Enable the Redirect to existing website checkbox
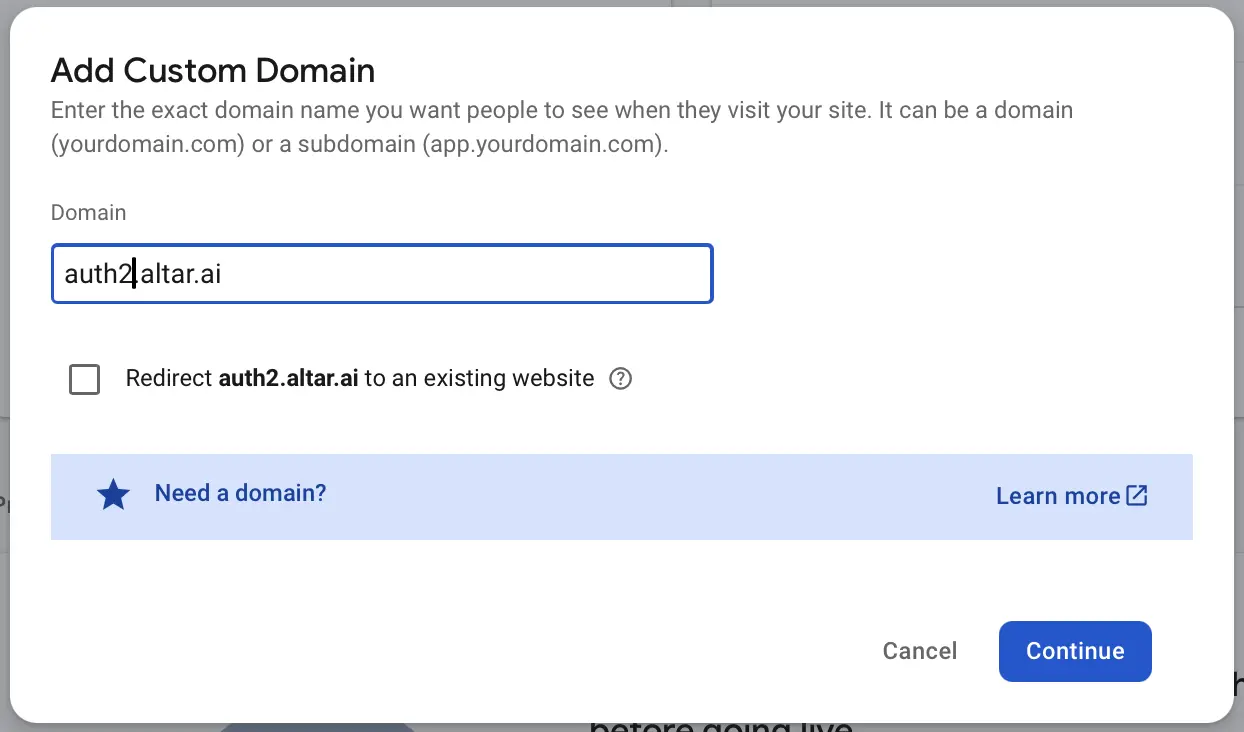The width and height of the screenshot is (1244, 732). point(85,380)
